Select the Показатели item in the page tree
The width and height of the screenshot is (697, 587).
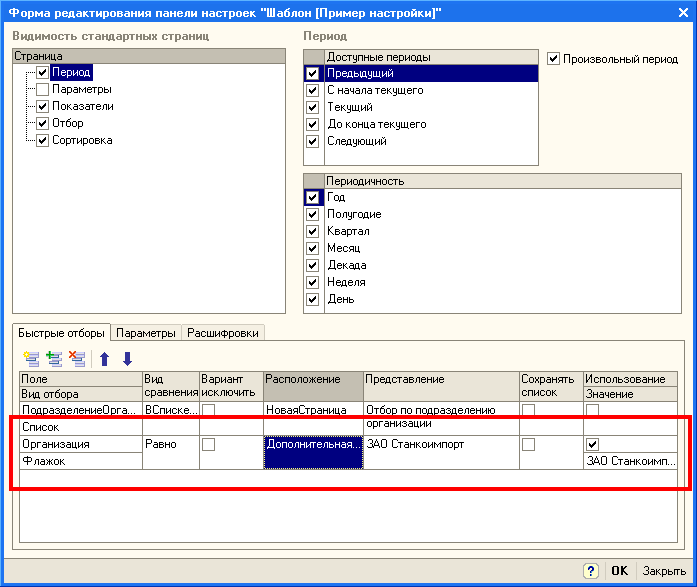(x=82, y=107)
